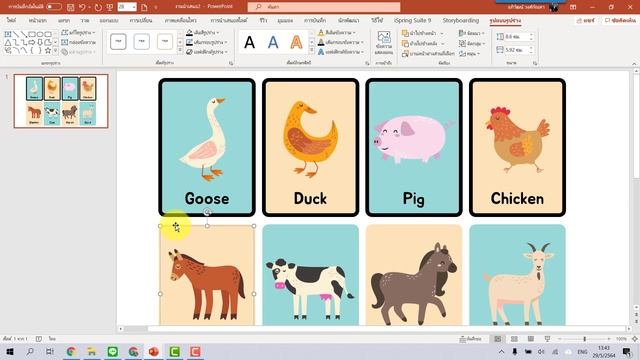This screenshot has width=640, height=360.
Task: Click the Alt Text button
Action: pos(384,43)
